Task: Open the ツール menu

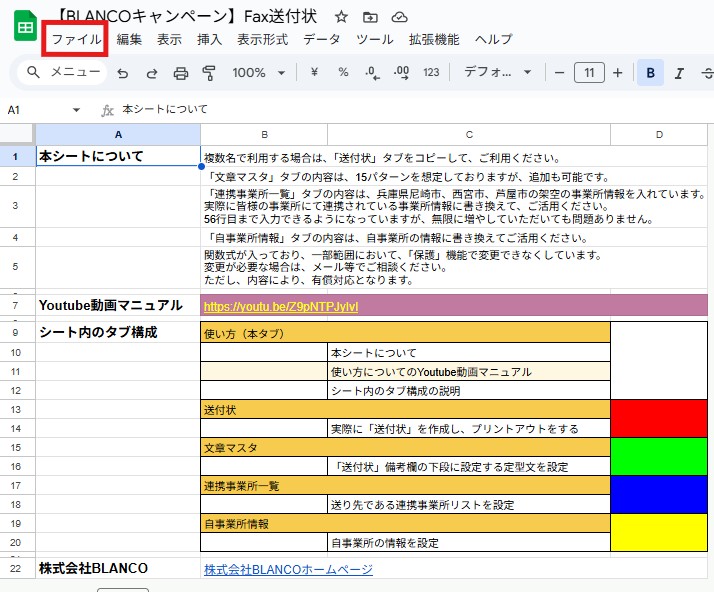Action: (x=375, y=40)
